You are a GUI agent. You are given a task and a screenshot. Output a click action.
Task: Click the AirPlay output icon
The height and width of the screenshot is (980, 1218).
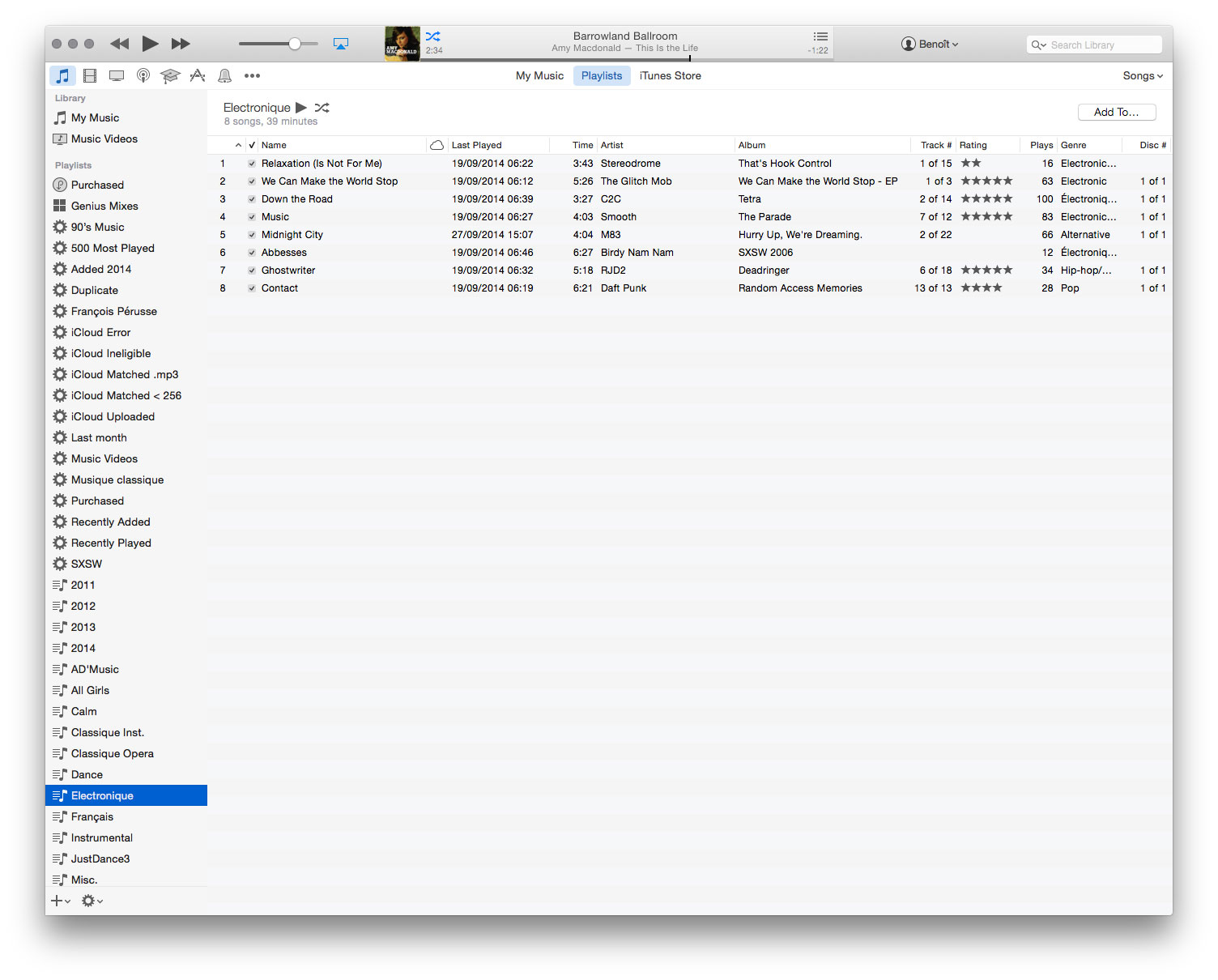pos(341,44)
